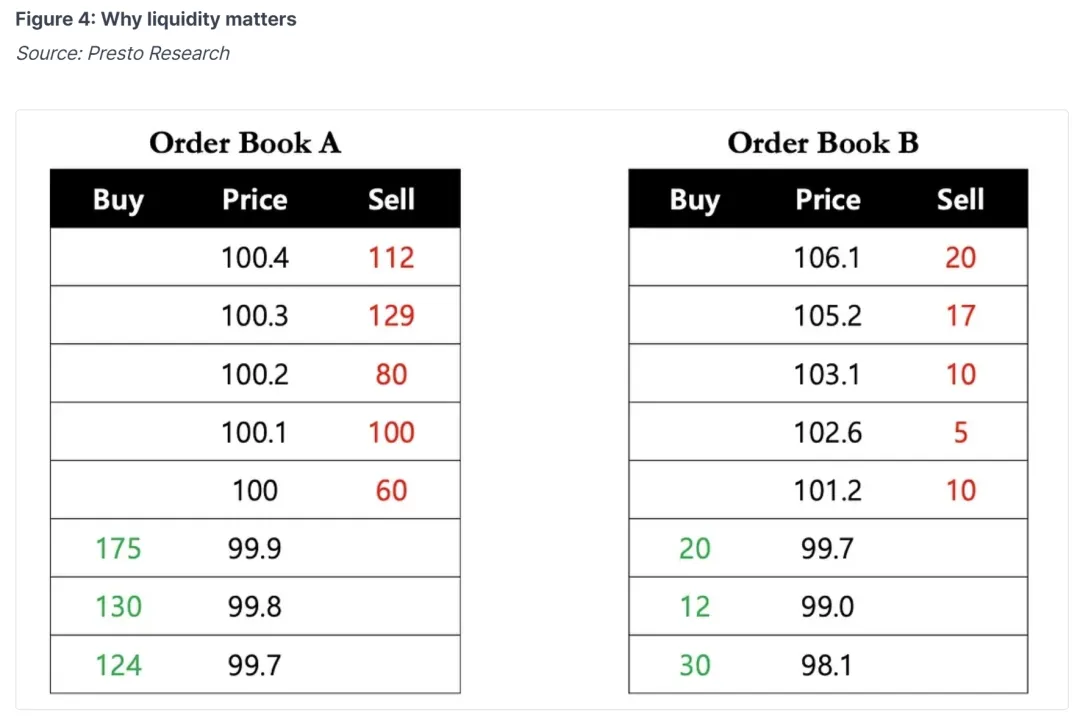Image resolution: width=1080 pixels, height=723 pixels.
Task: Select sell quantity 129 in Book A
Action: tap(391, 316)
